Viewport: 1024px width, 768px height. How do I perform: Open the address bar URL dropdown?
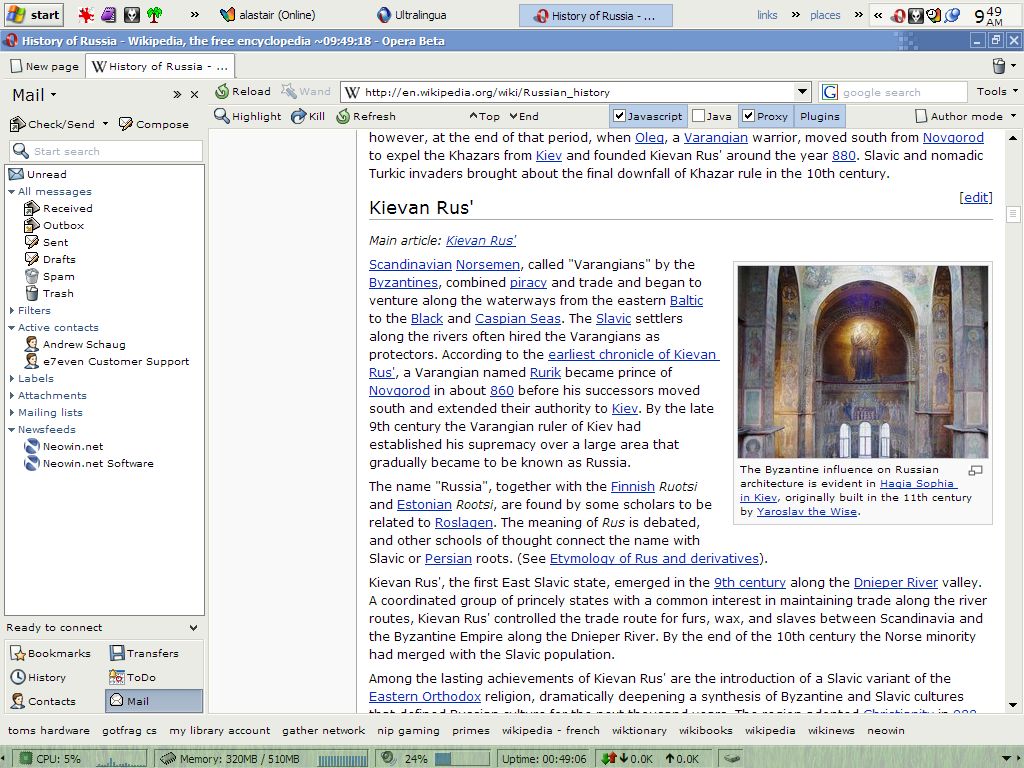pyautogui.click(x=803, y=92)
